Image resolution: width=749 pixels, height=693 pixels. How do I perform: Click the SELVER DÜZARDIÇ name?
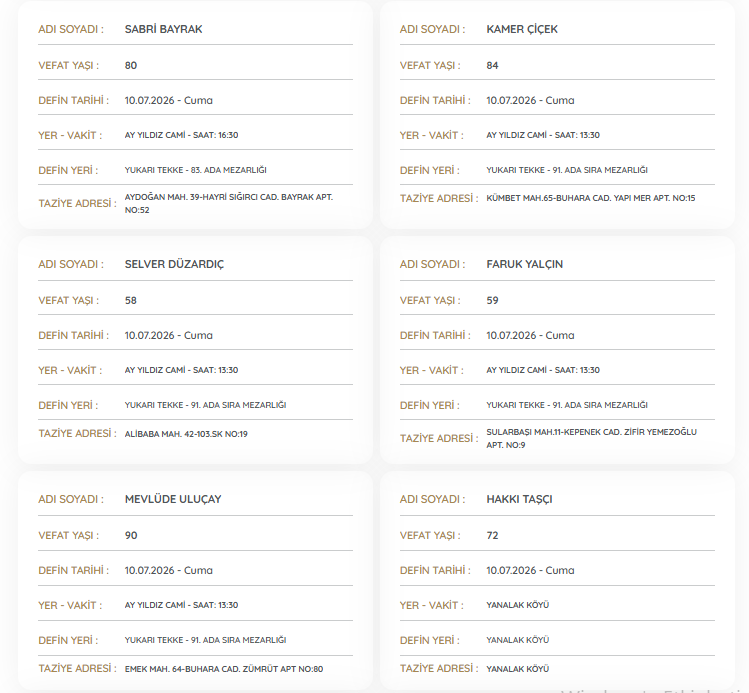[x=174, y=264]
